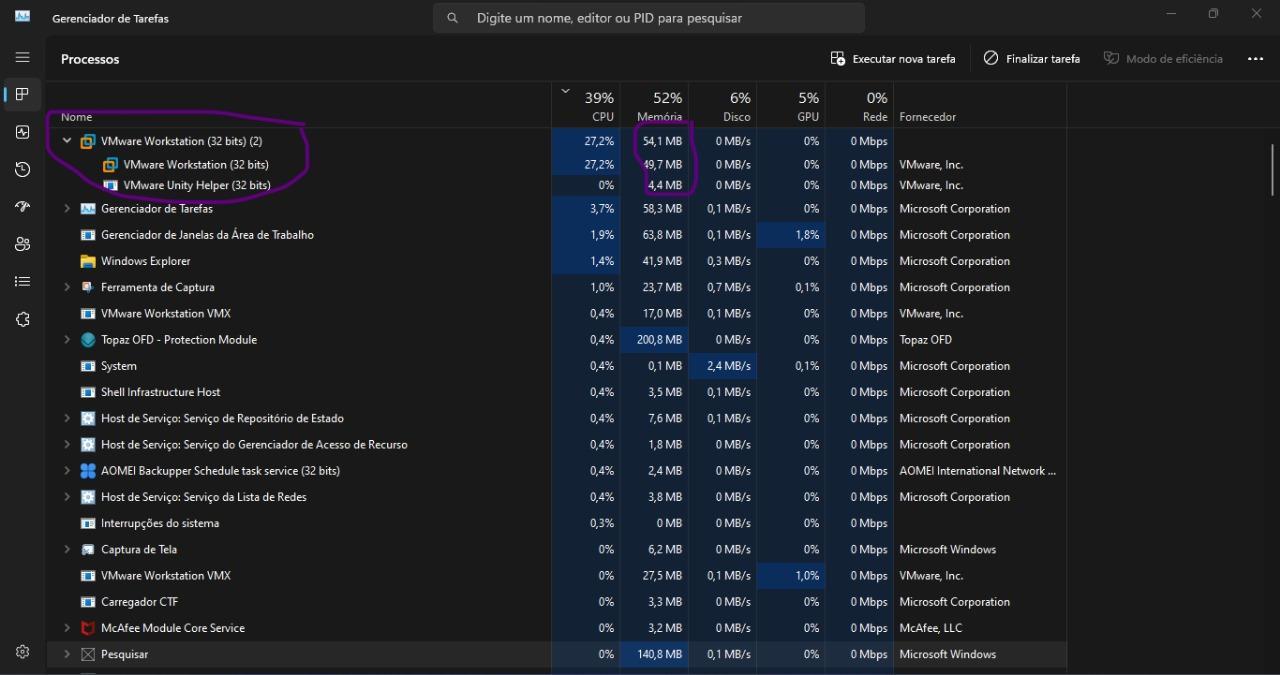Collapse the VMware Workstation (32 bits) group
This screenshot has width=1280, height=675.
[x=67, y=141]
